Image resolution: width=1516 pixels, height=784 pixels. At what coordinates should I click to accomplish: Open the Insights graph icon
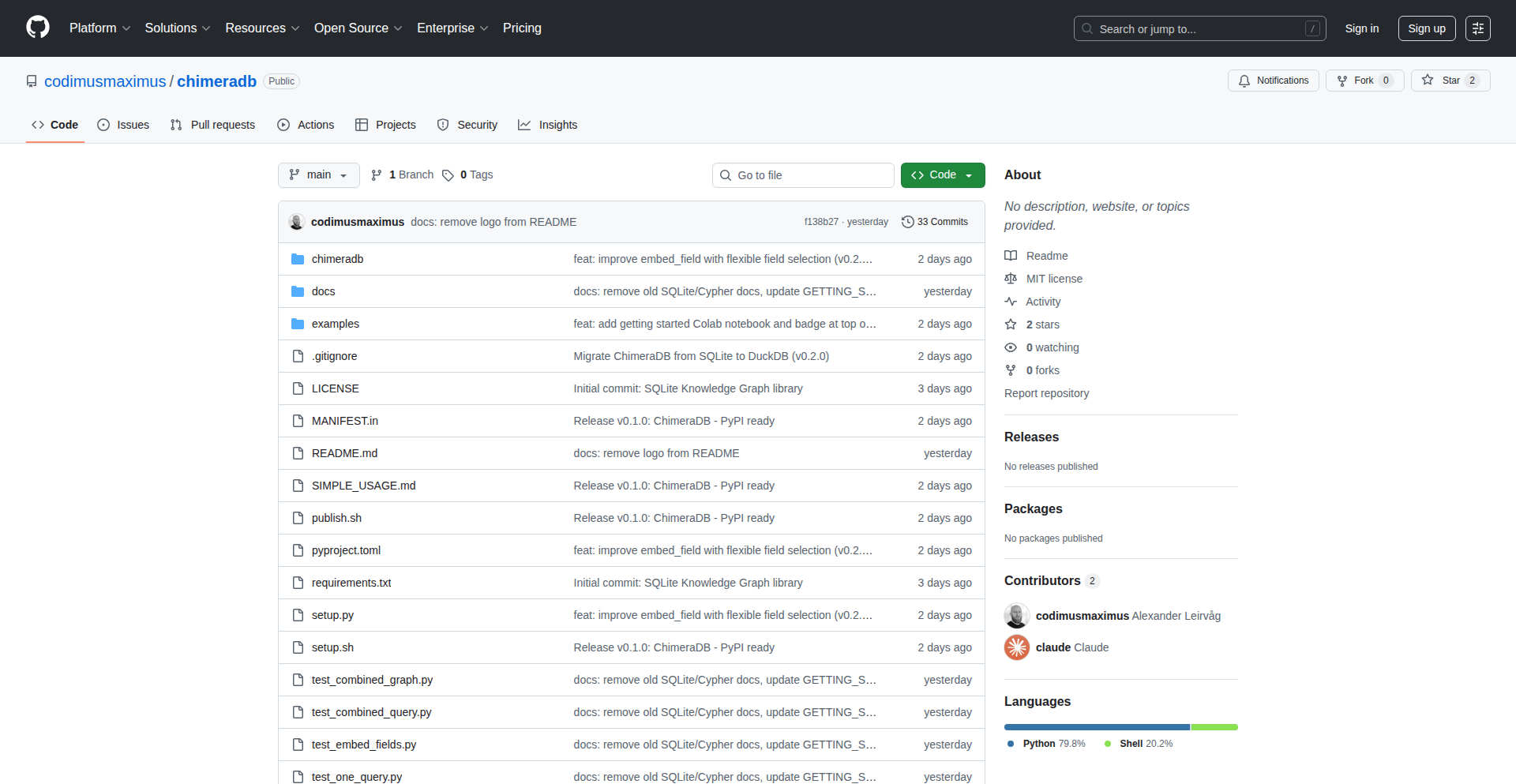point(524,125)
